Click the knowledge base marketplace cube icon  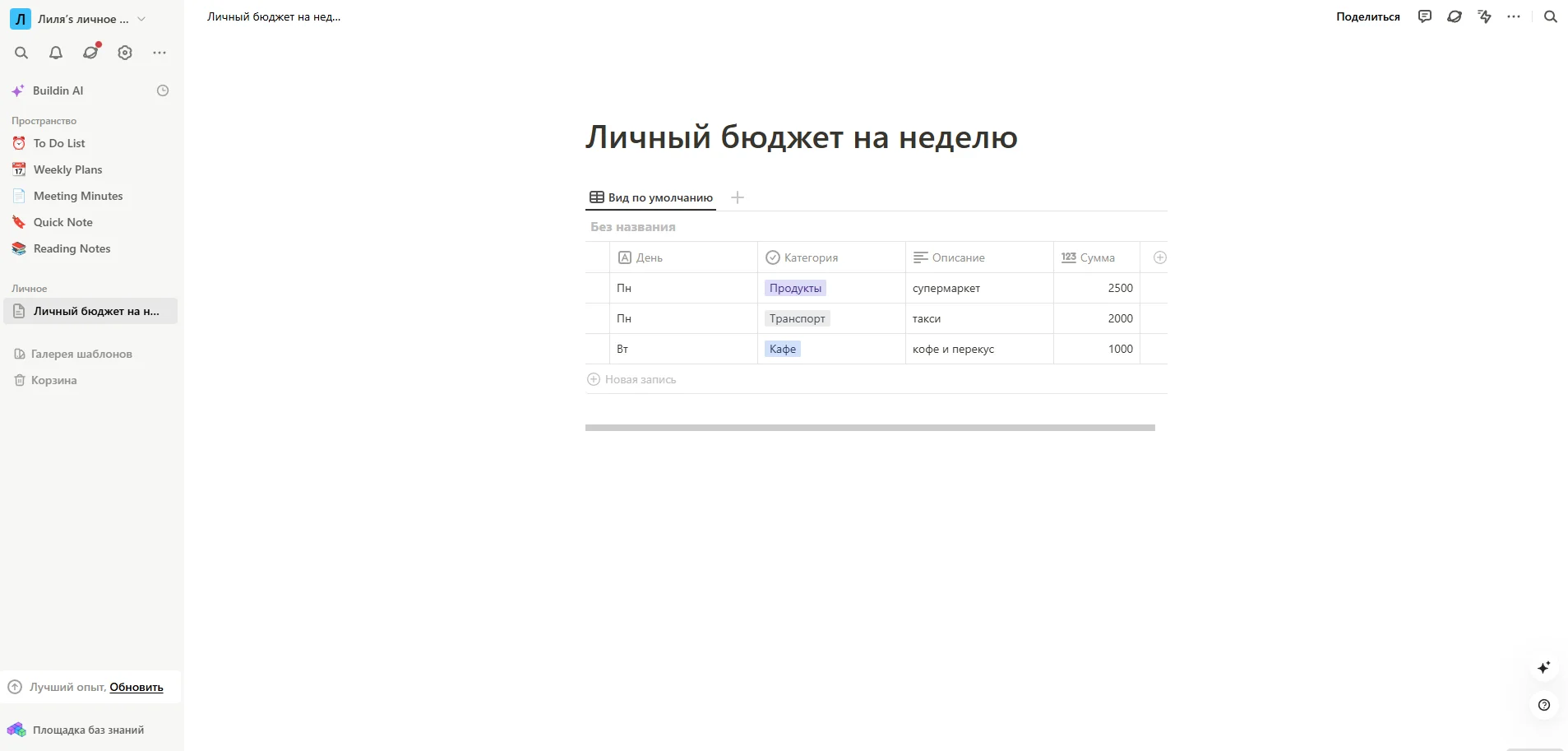16,730
